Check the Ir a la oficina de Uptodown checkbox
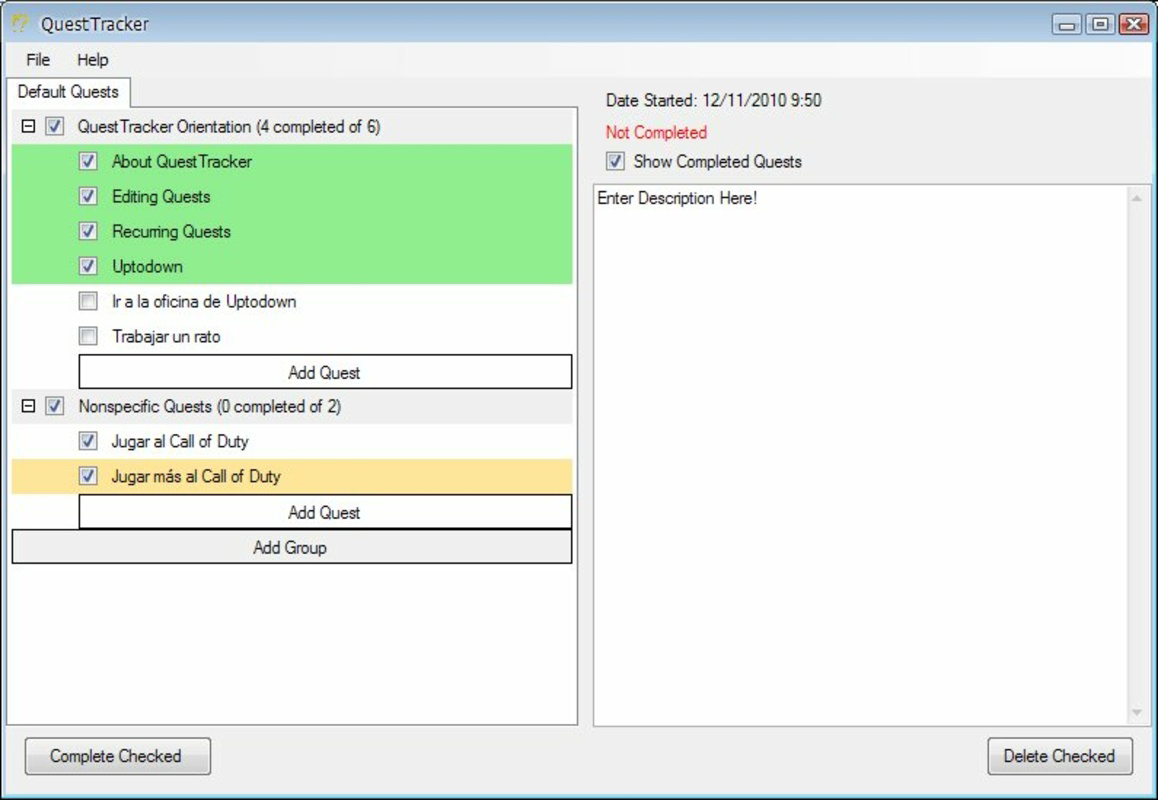1158x800 pixels. click(88, 301)
